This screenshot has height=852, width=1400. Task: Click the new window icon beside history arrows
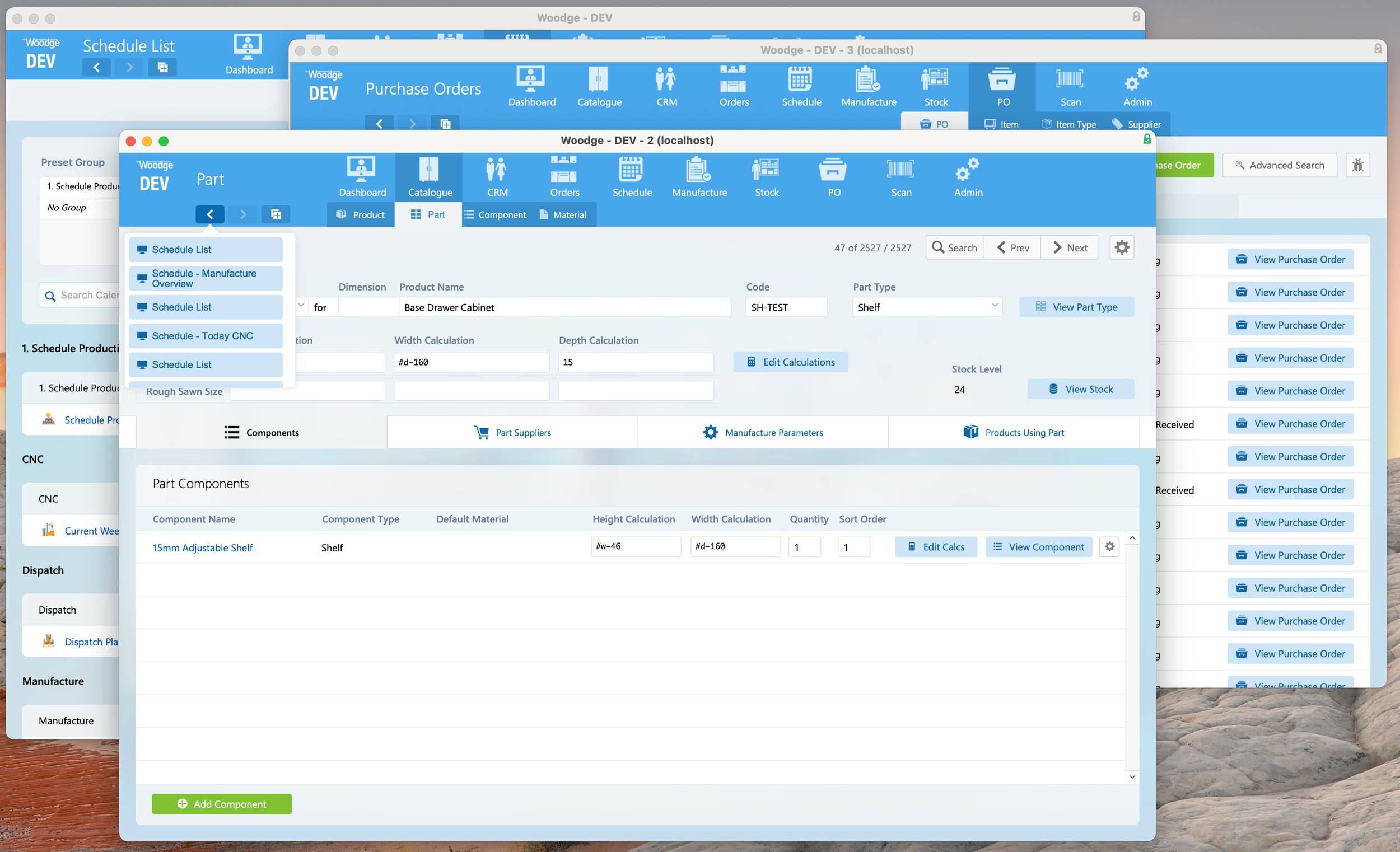click(276, 214)
